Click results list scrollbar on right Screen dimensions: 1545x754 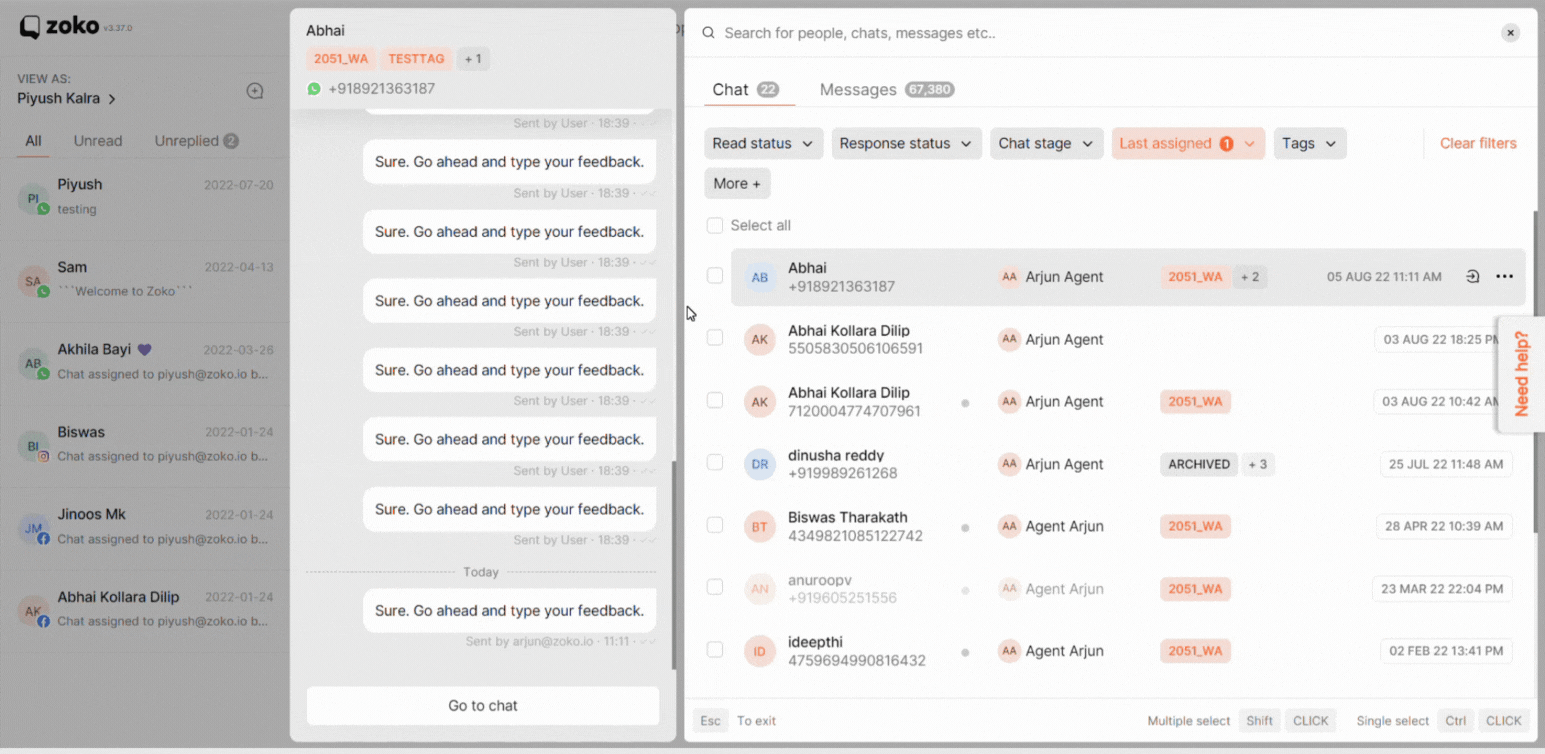[x=1538, y=372]
